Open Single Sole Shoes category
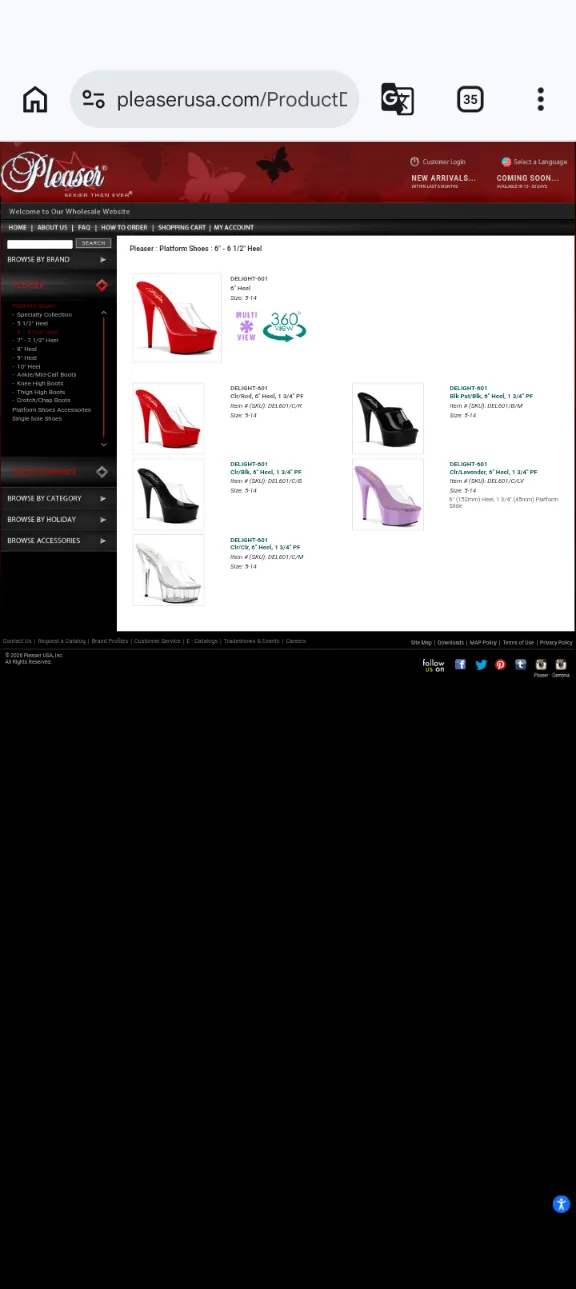The height and width of the screenshot is (1289, 576). 37,418
